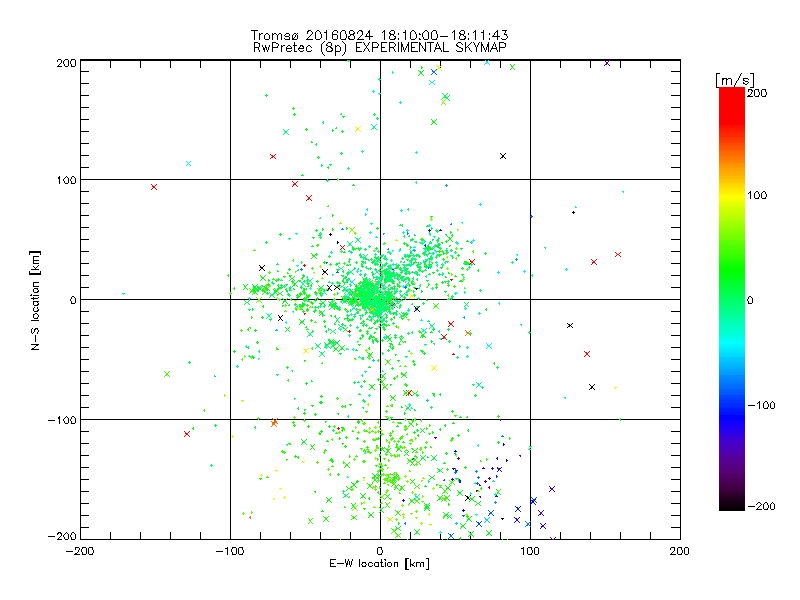This screenshot has height=600, width=800.
Task: Click the colorbar's "200" top label
Action: [757, 93]
